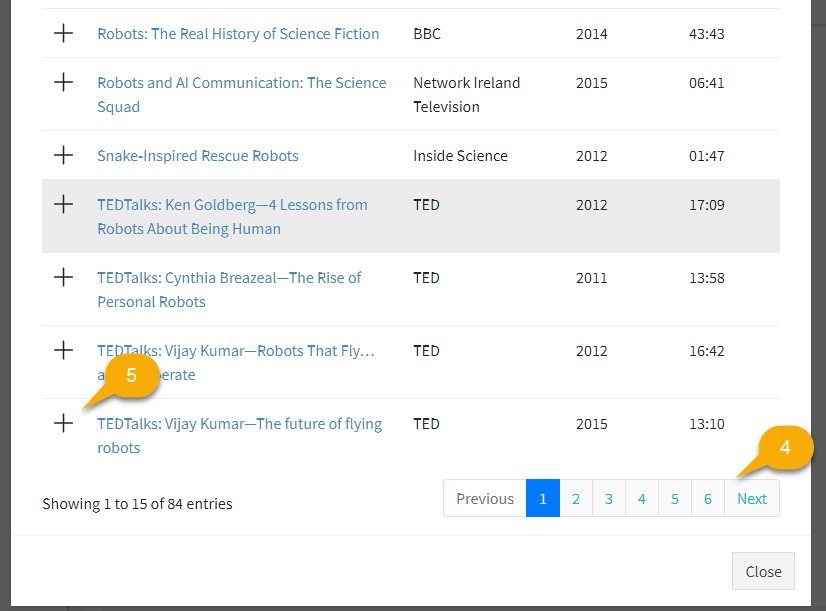Click plus icon beside Robots and AI Communication

click(63, 82)
